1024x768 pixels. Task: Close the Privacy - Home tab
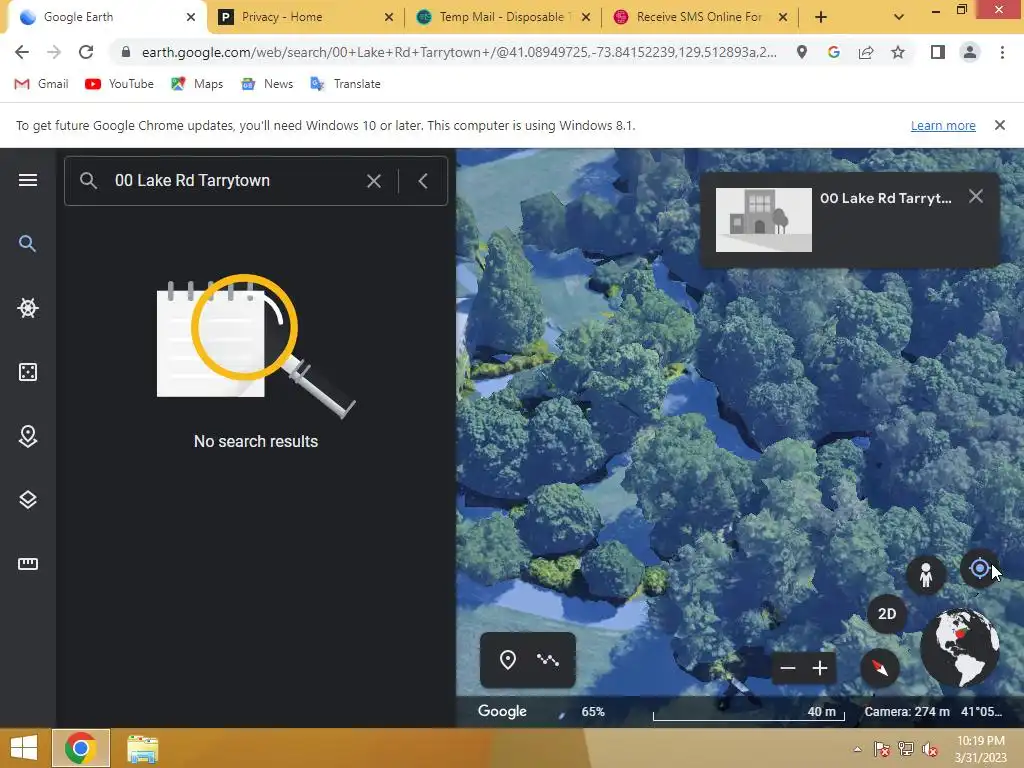pyautogui.click(x=389, y=18)
